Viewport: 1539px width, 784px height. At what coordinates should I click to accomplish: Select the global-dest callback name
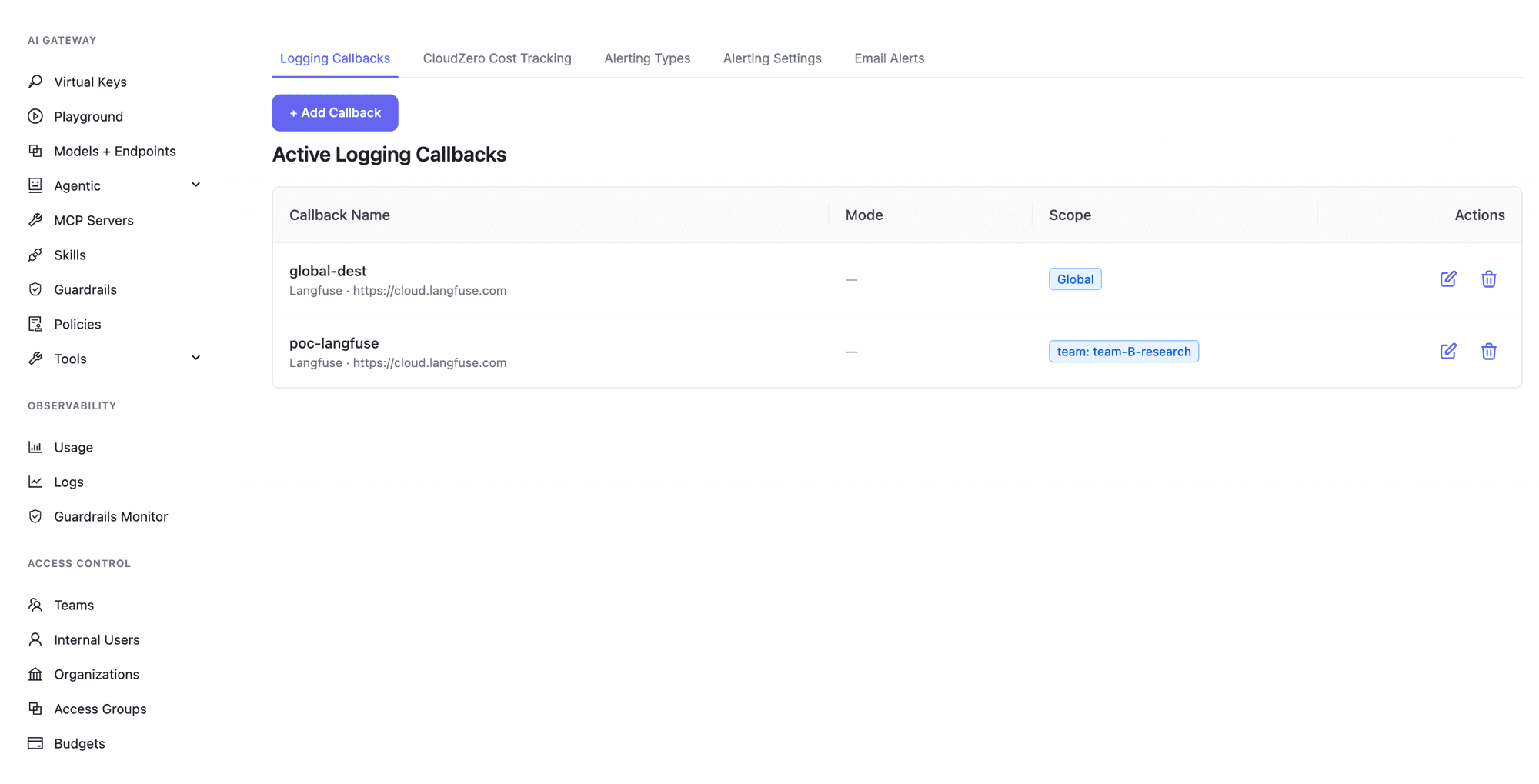tap(328, 271)
